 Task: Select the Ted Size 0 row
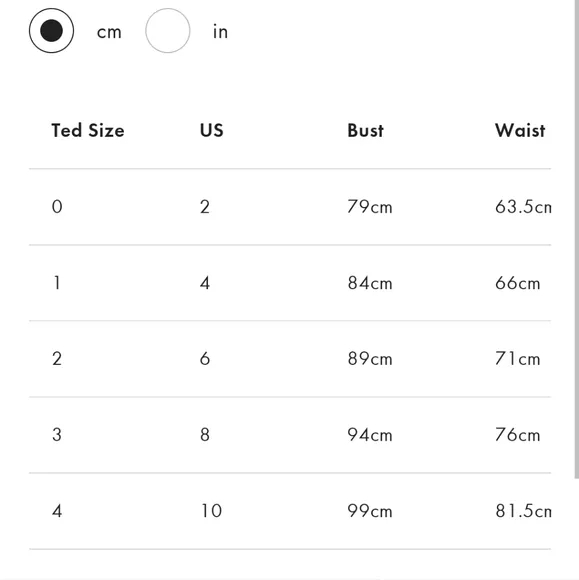click(290, 207)
